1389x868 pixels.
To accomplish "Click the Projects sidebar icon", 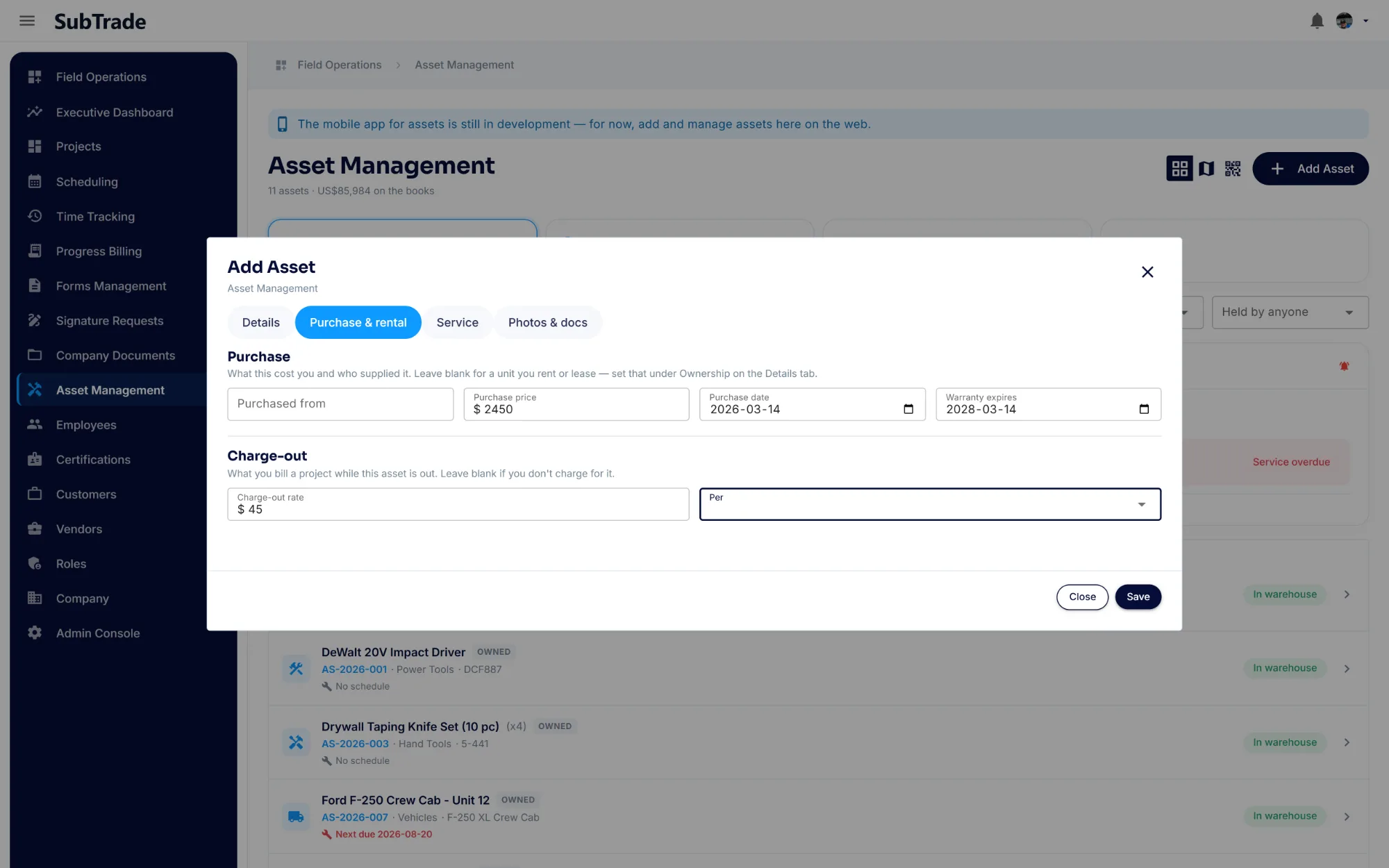I will coord(35,147).
